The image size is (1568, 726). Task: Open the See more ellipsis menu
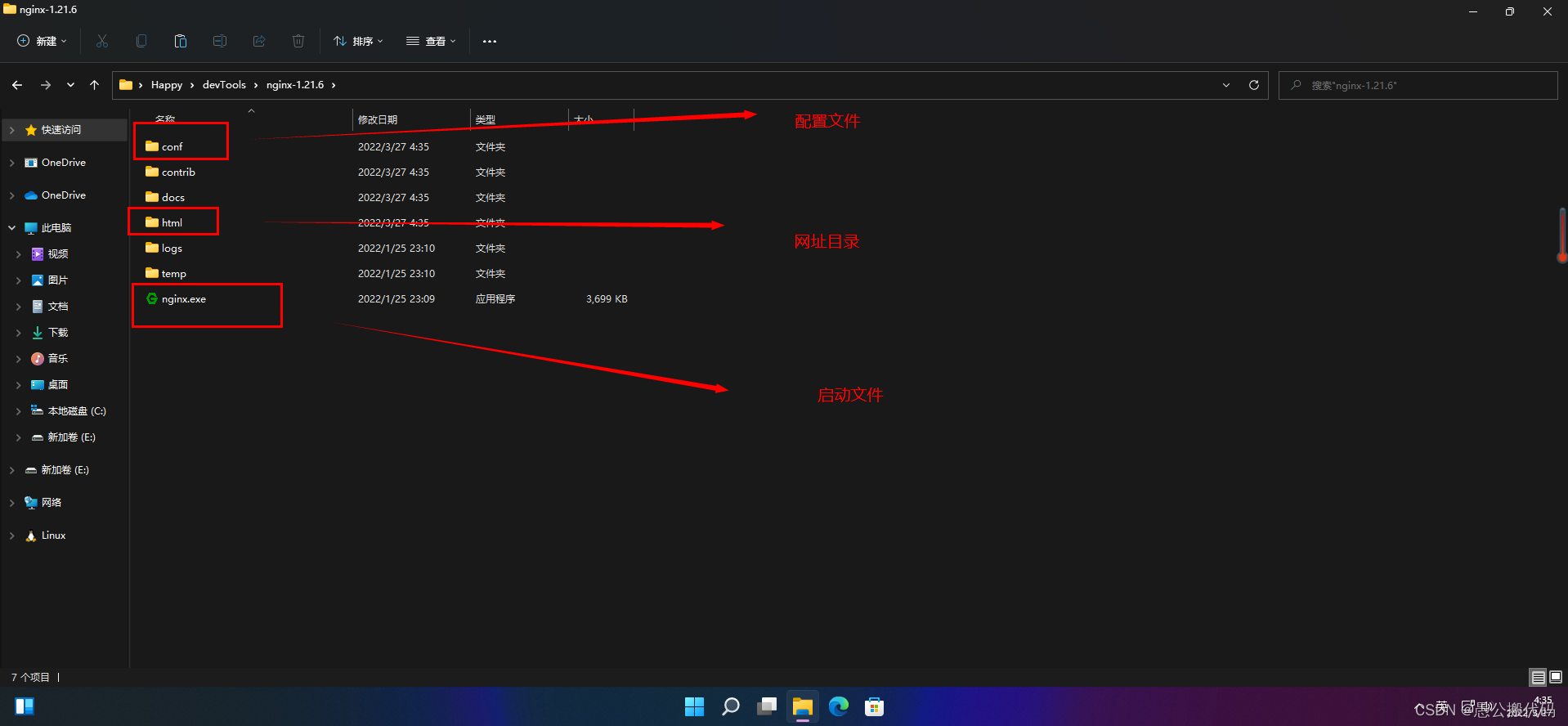pyautogui.click(x=490, y=41)
